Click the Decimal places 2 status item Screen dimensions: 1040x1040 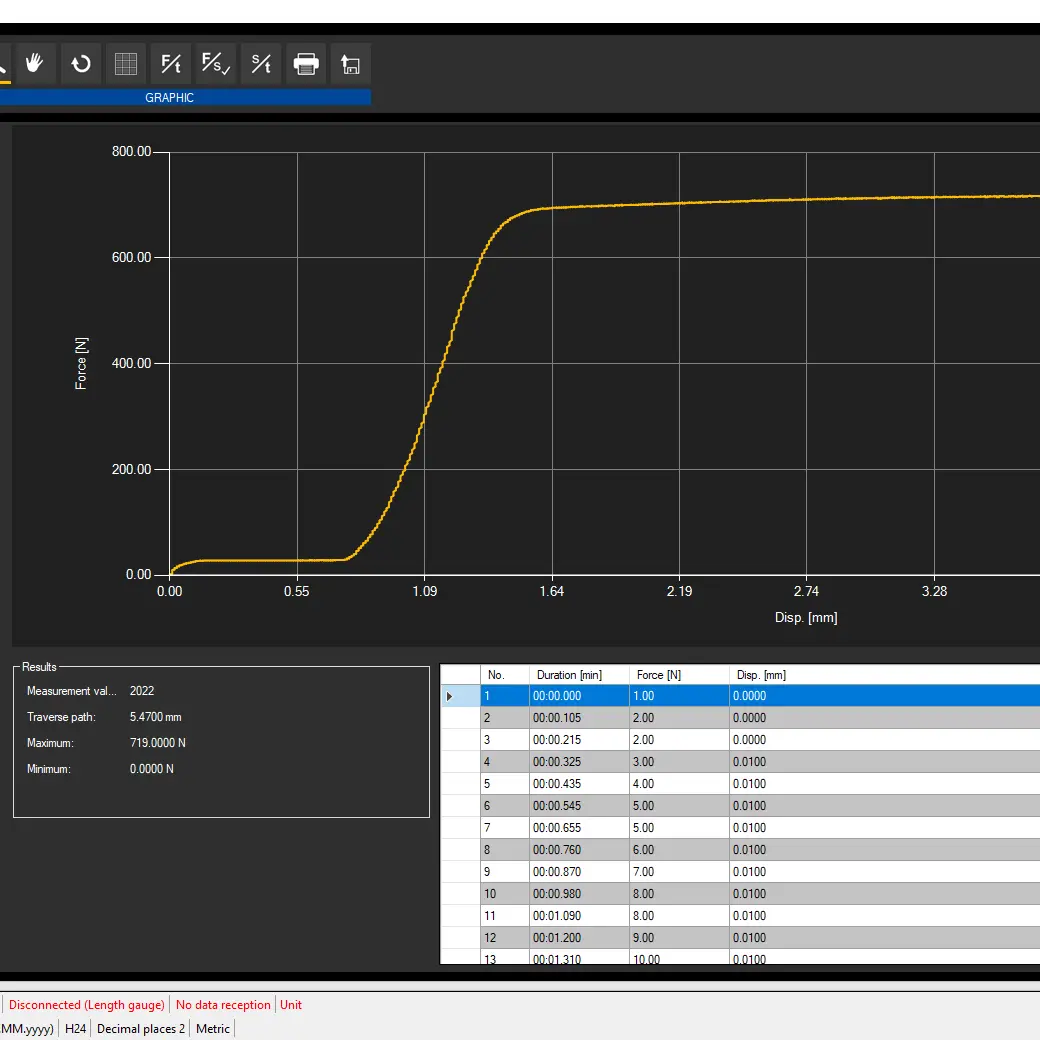pos(141,1029)
